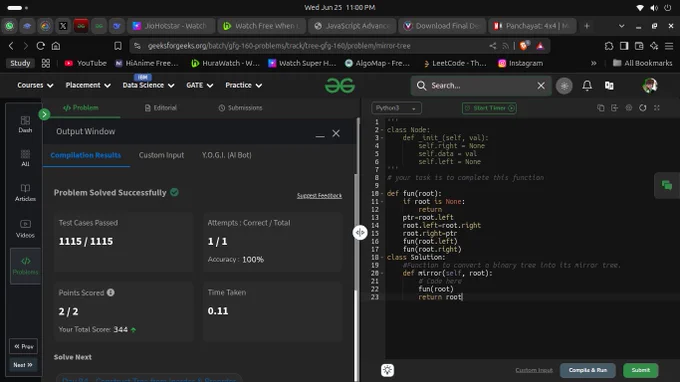Expand the Data Science dropdown

[x=148, y=85]
